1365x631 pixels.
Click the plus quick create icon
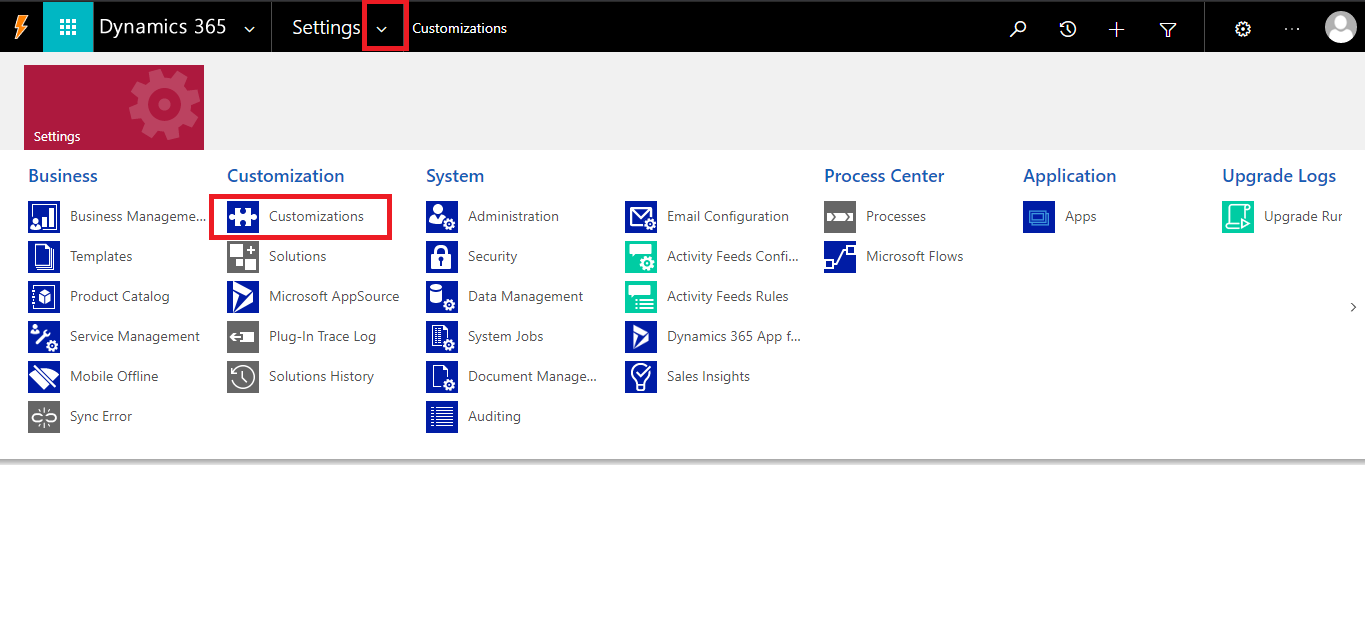1117,29
